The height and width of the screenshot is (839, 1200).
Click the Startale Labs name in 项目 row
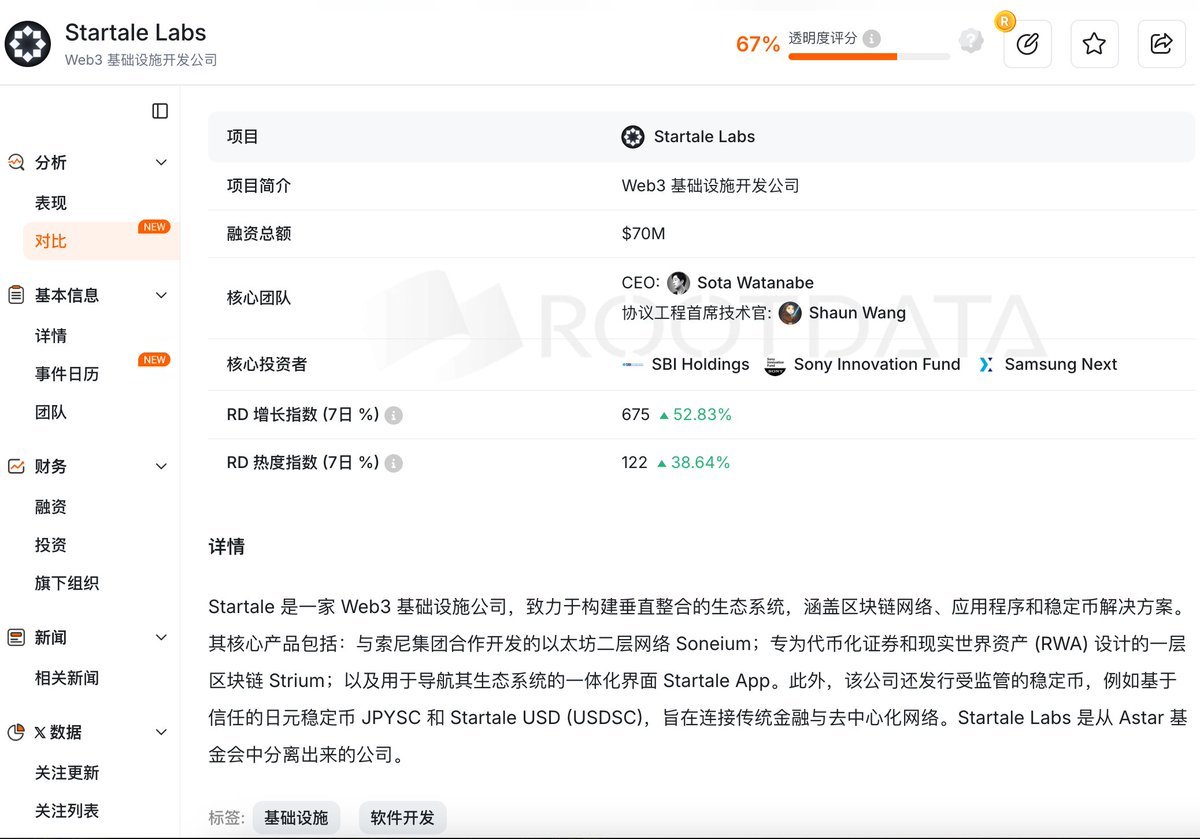(x=704, y=136)
